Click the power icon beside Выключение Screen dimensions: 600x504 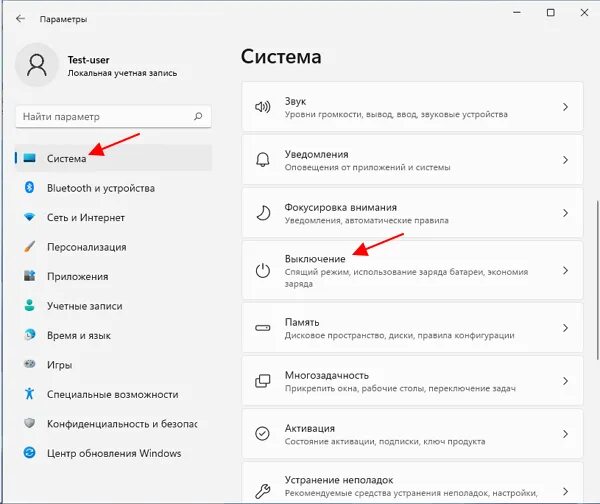point(262,270)
